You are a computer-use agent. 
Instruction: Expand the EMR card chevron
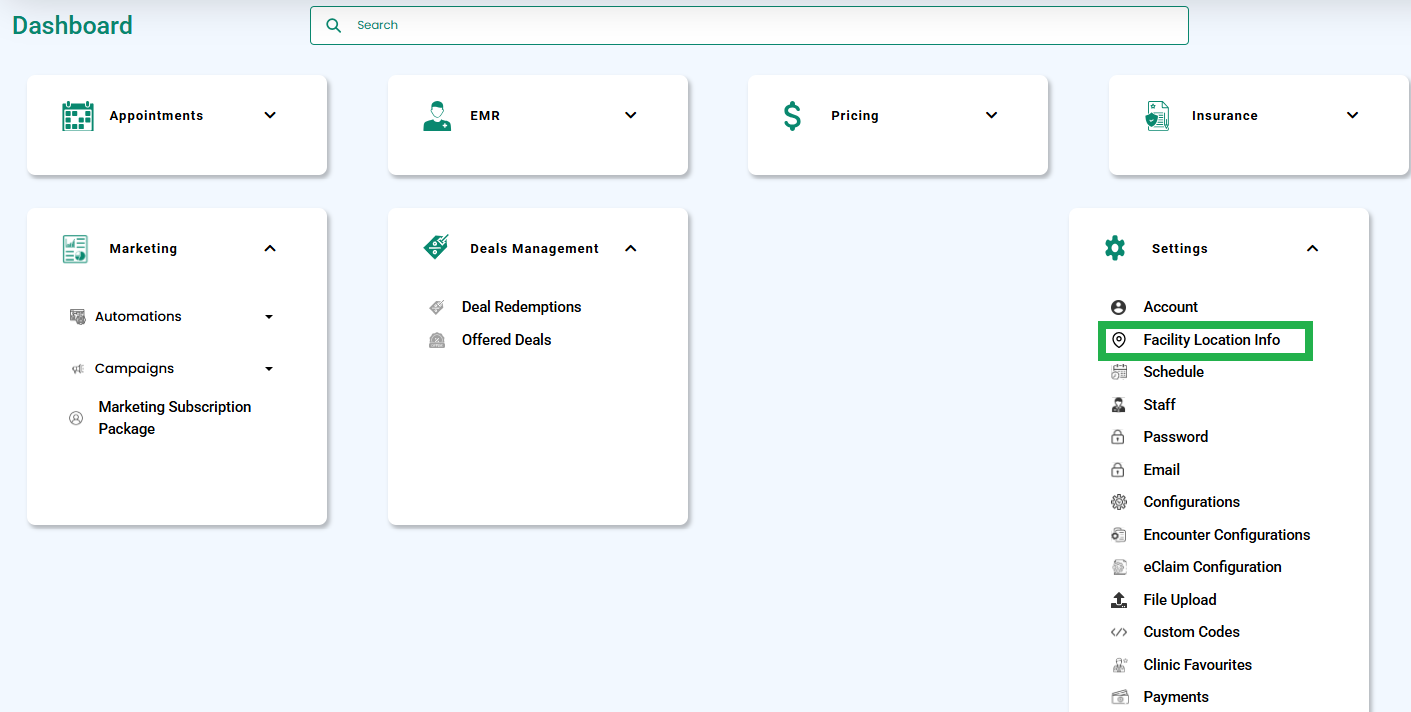click(x=631, y=115)
